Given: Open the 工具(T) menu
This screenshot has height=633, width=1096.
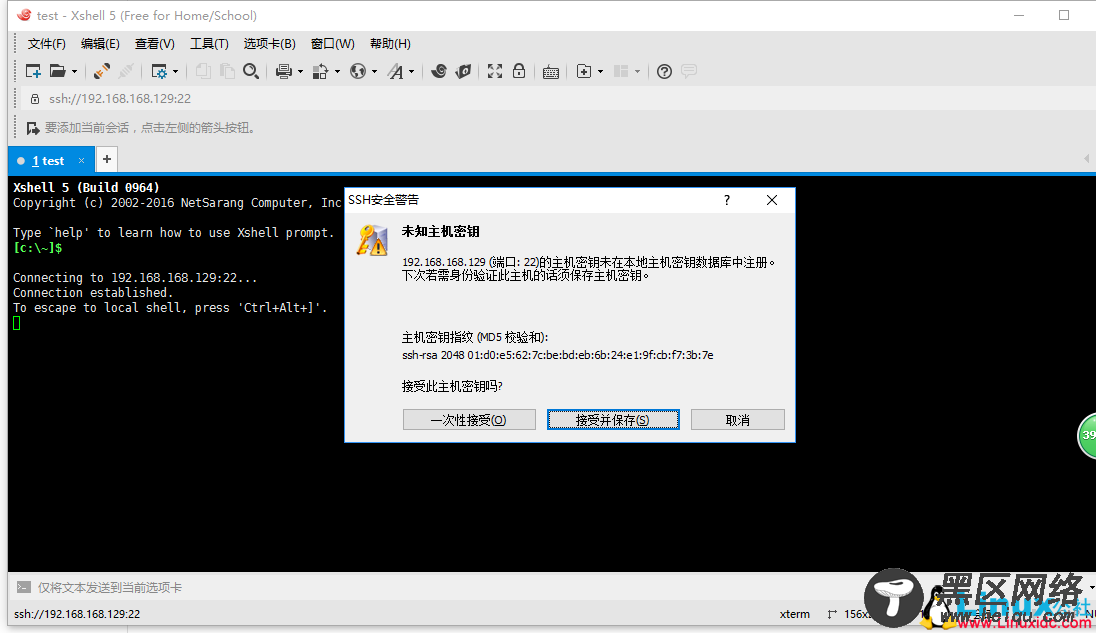Looking at the screenshot, I should (x=209, y=44).
